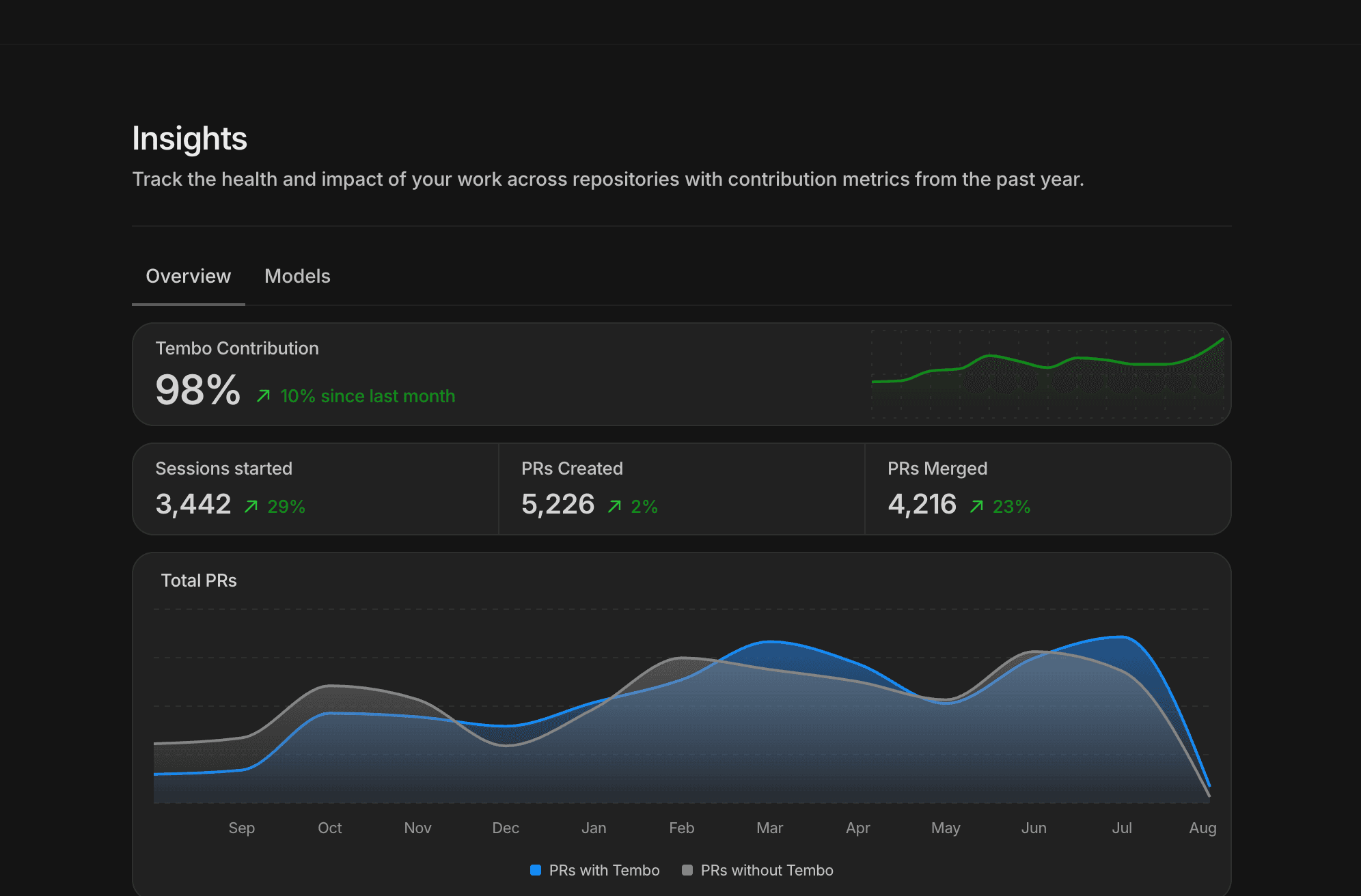Click the Mar label on the chart axis
Image resolution: width=1361 pixels, height=896 pixels.
pos(770,828)
